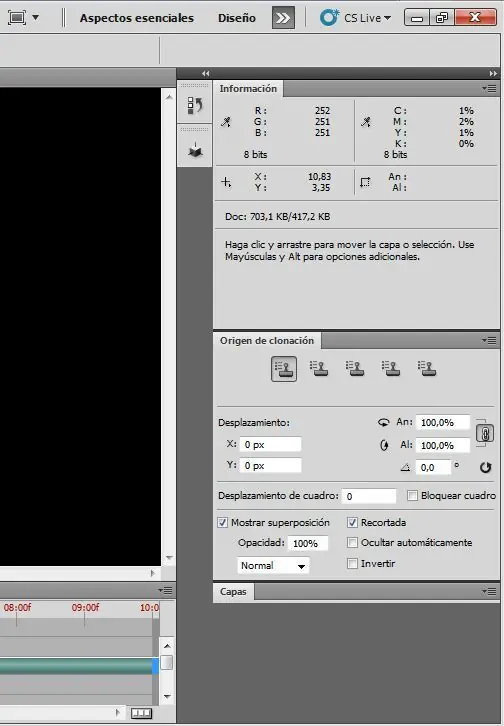The width and height of the screenshot is (504, 726).
Task: Click the Doc: 703,1 KB/417,2 KB text
Action: [x=278, y=217]
